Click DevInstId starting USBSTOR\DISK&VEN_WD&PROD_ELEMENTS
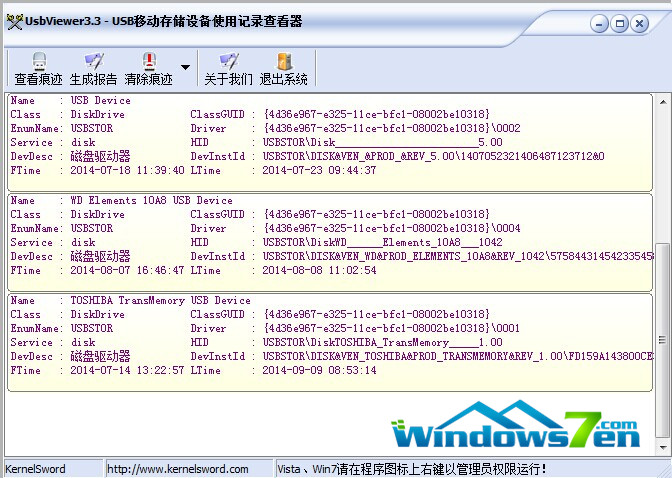 [458, 256]
